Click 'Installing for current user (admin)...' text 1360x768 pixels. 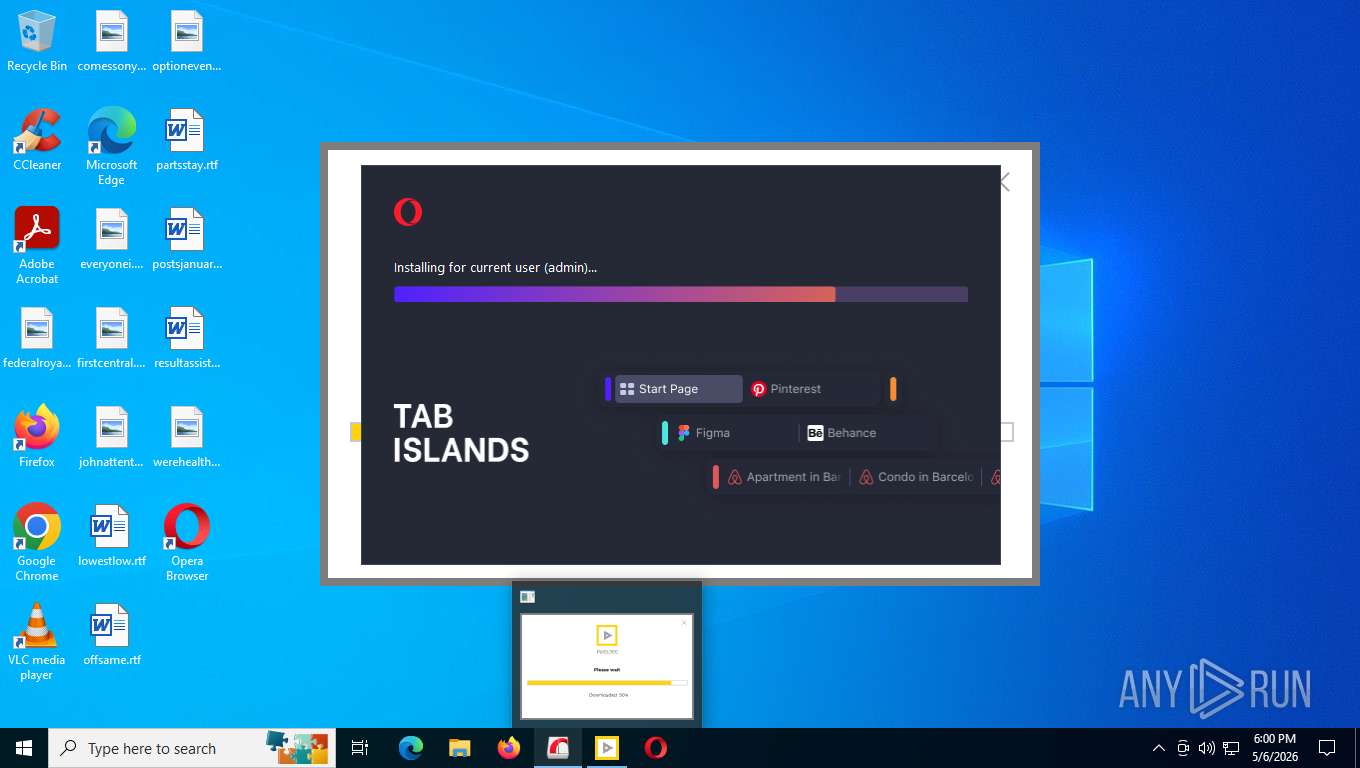495,267
